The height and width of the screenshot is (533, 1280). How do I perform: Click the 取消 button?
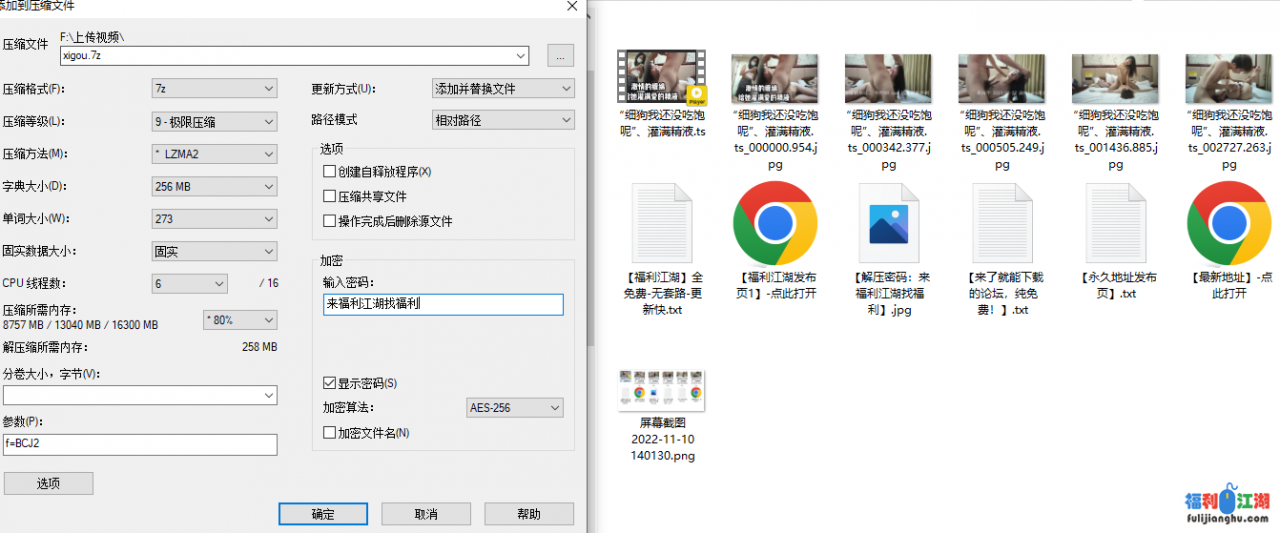click(x=426, y=514)
